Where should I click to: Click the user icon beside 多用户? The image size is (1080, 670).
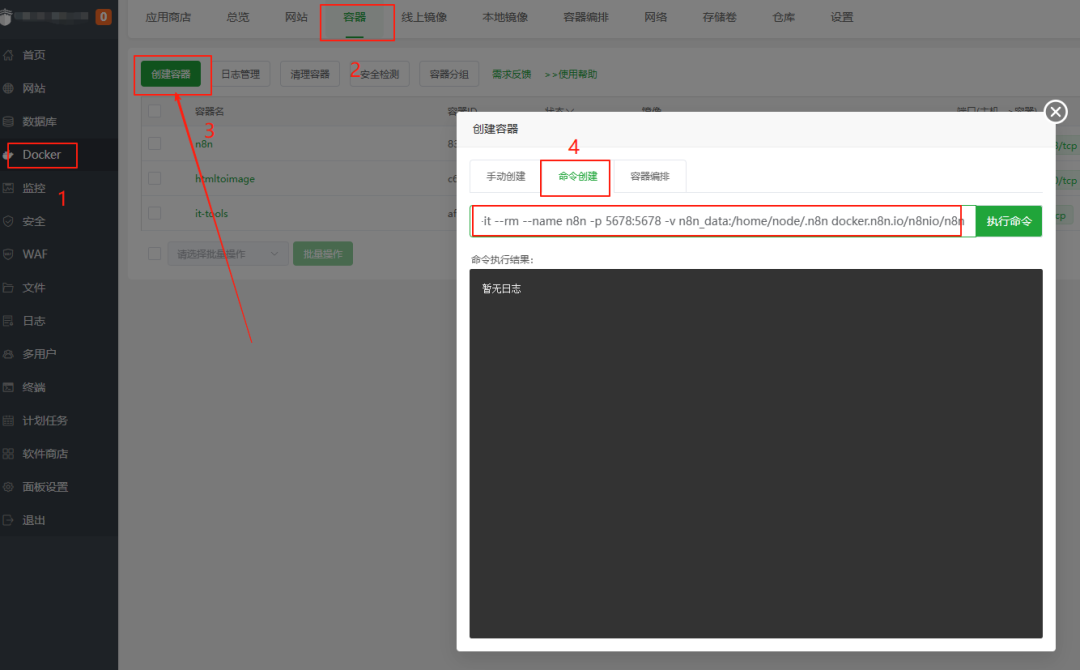pyautogui.click(x=8, y=354)
